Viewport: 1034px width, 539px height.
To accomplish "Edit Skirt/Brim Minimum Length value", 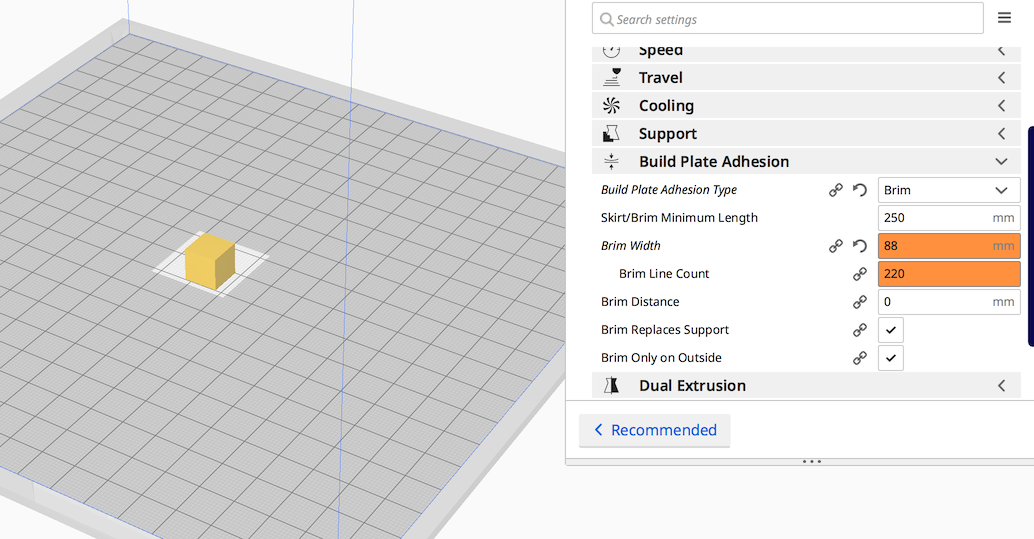I will pos(949,218).
